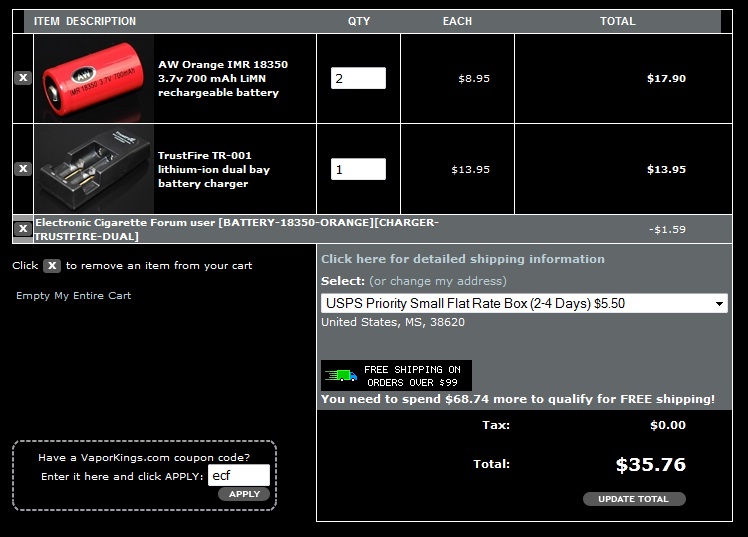Select the $35.76 order total
The image size is (748, 537).
click(651, 465)
